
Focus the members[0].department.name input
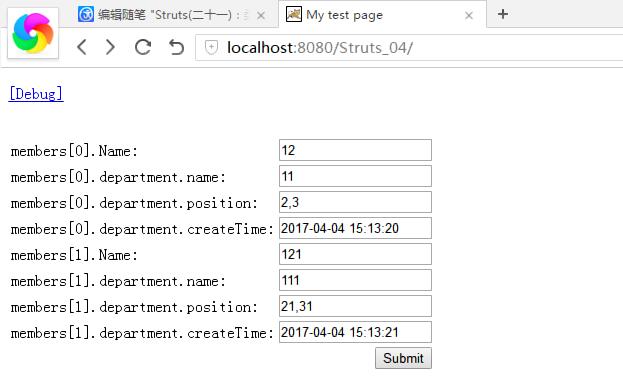(x=355, y=176)
